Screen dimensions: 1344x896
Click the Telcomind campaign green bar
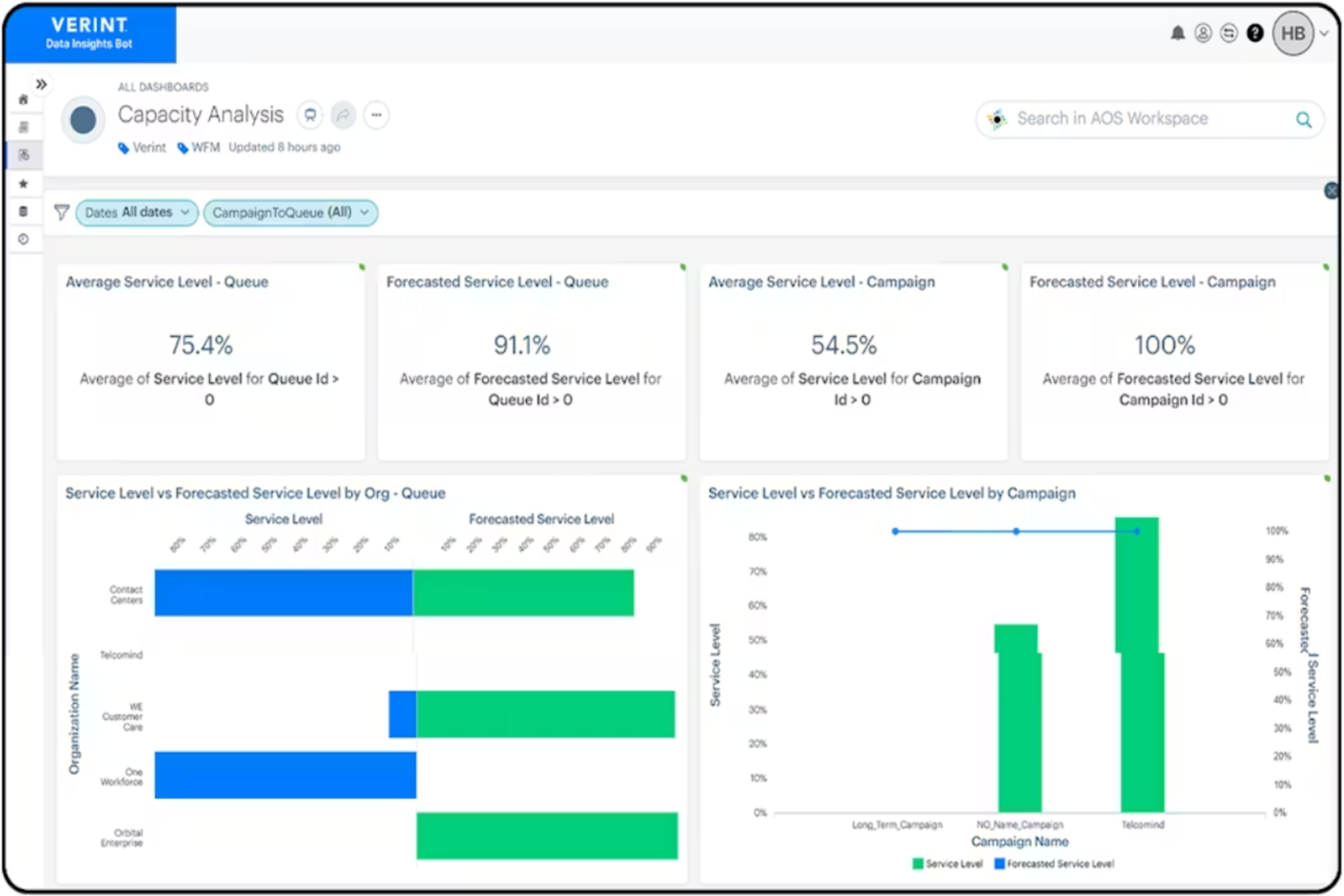pos(1140,665)
